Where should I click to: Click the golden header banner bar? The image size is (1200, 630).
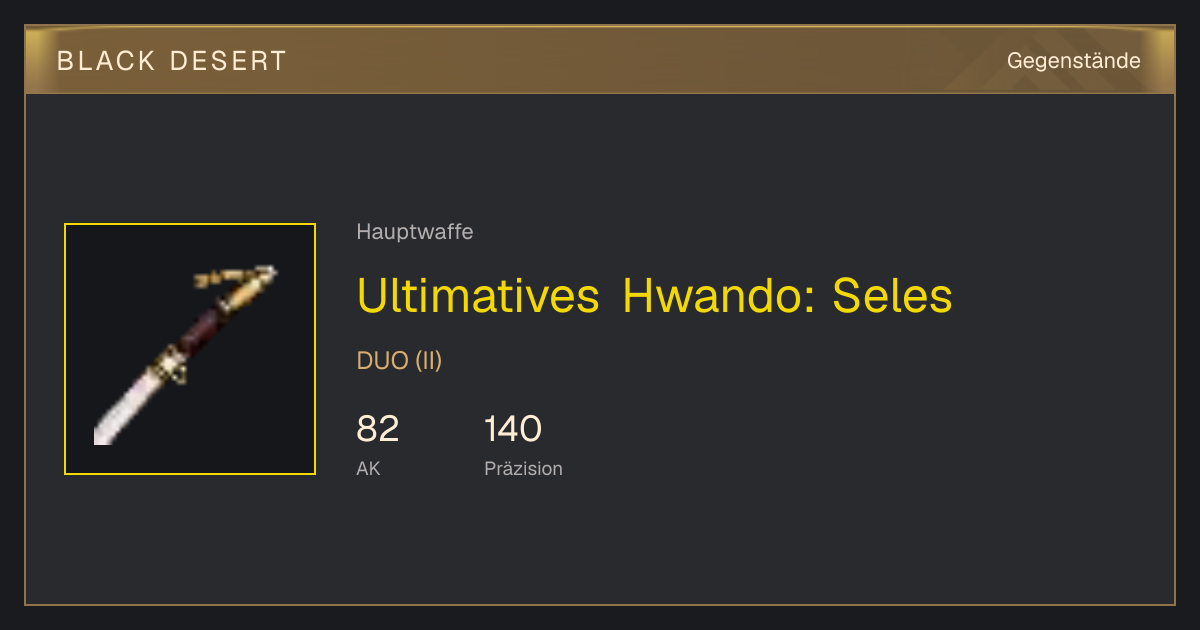coord(600,60)
